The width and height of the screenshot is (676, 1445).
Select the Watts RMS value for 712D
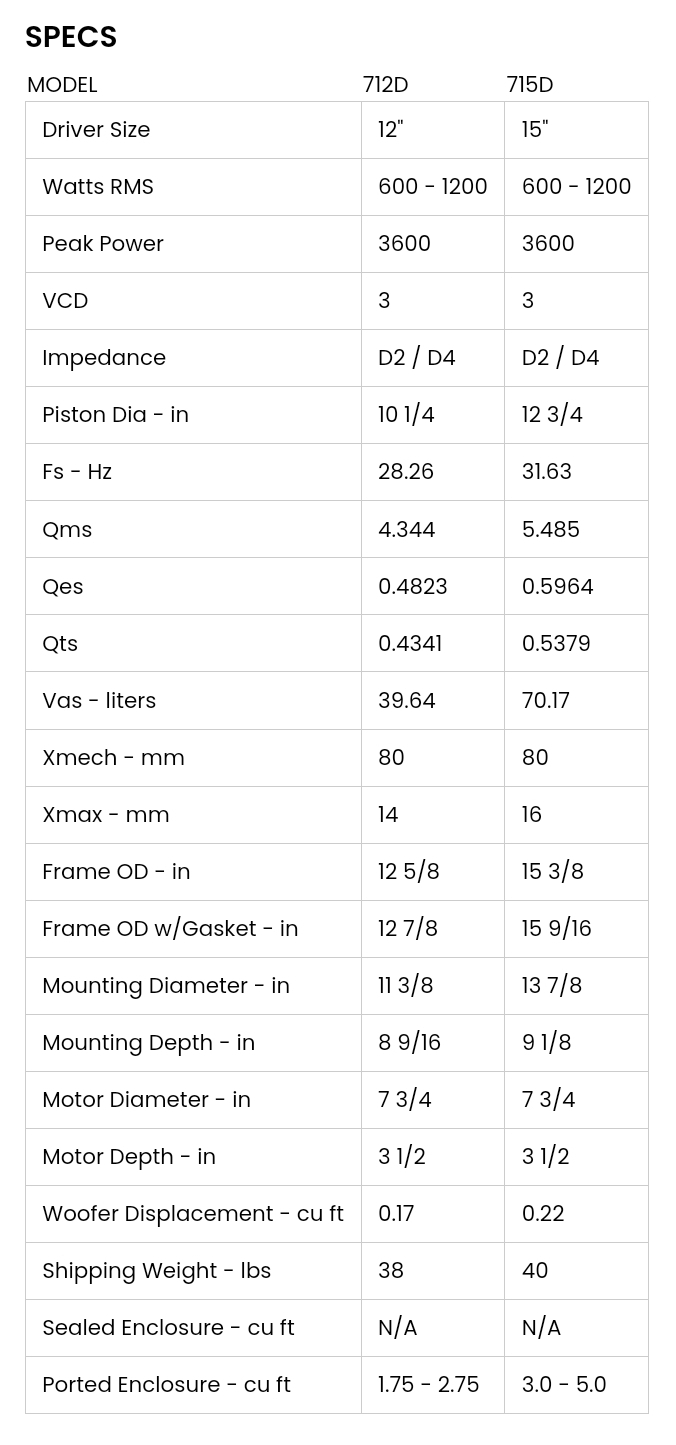pyautogui.click(x=433, y=187)
